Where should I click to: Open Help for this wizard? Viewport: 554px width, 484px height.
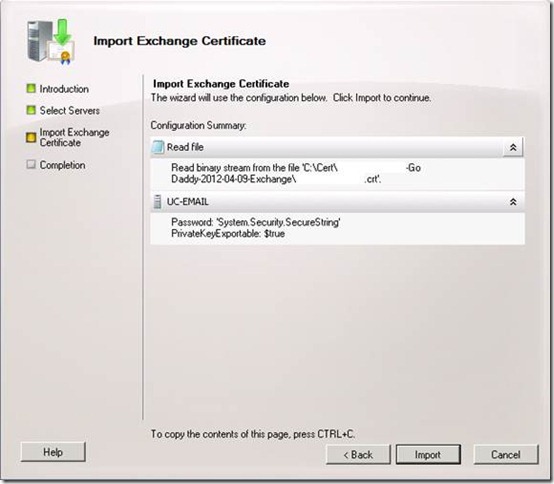53,451
